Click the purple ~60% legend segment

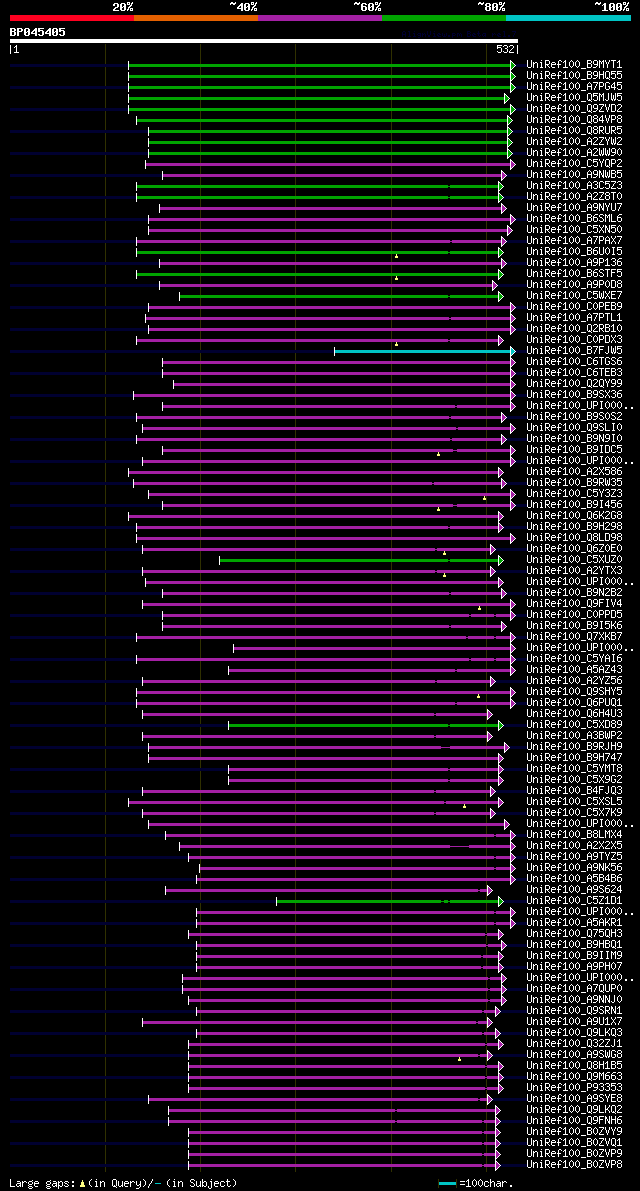tap(320, 17)
